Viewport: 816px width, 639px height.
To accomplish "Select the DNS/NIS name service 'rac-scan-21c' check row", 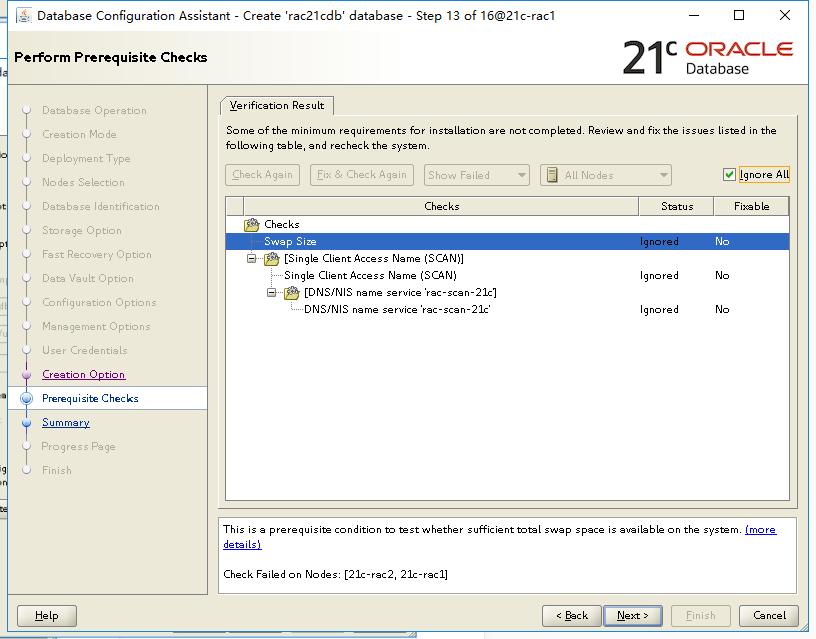I will pos(507,310).
